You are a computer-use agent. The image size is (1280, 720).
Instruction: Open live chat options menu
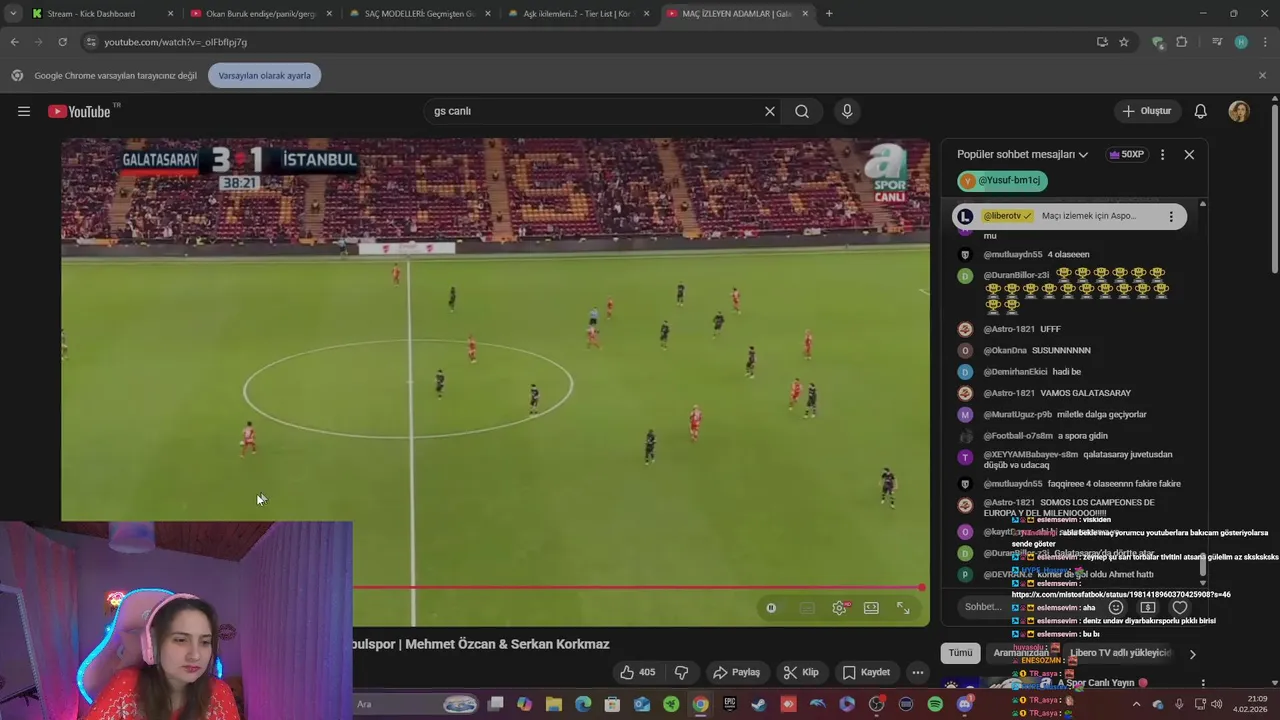coord(1162,154)
